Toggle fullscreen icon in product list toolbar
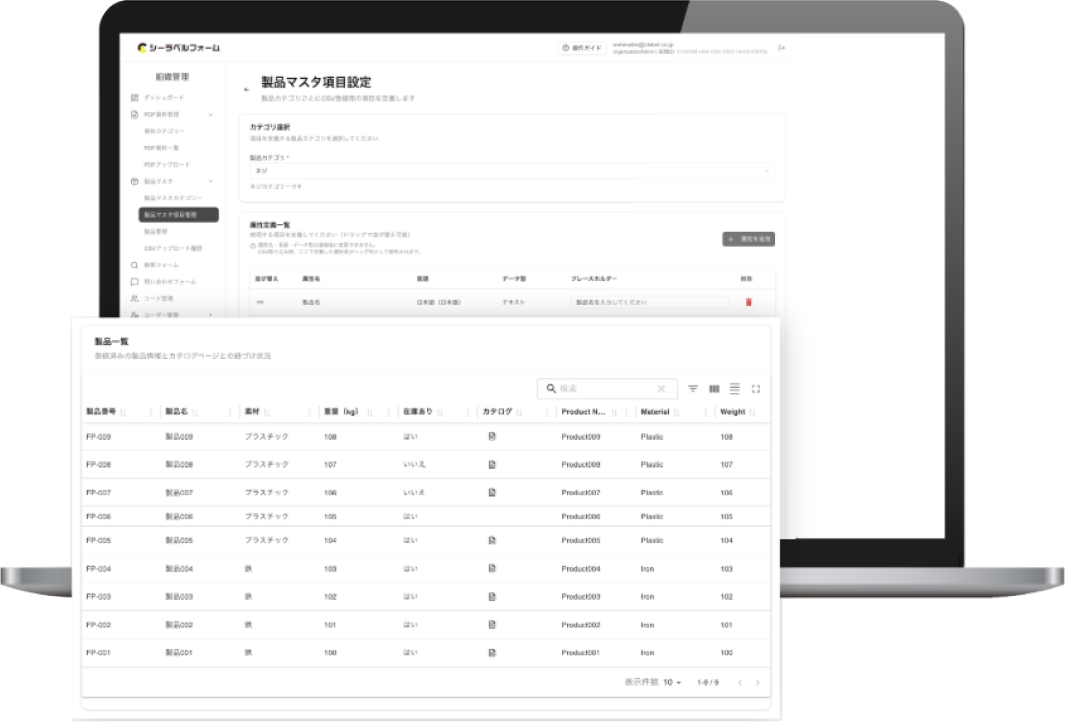Screen dimensions: 1065x722 point(755,389)
